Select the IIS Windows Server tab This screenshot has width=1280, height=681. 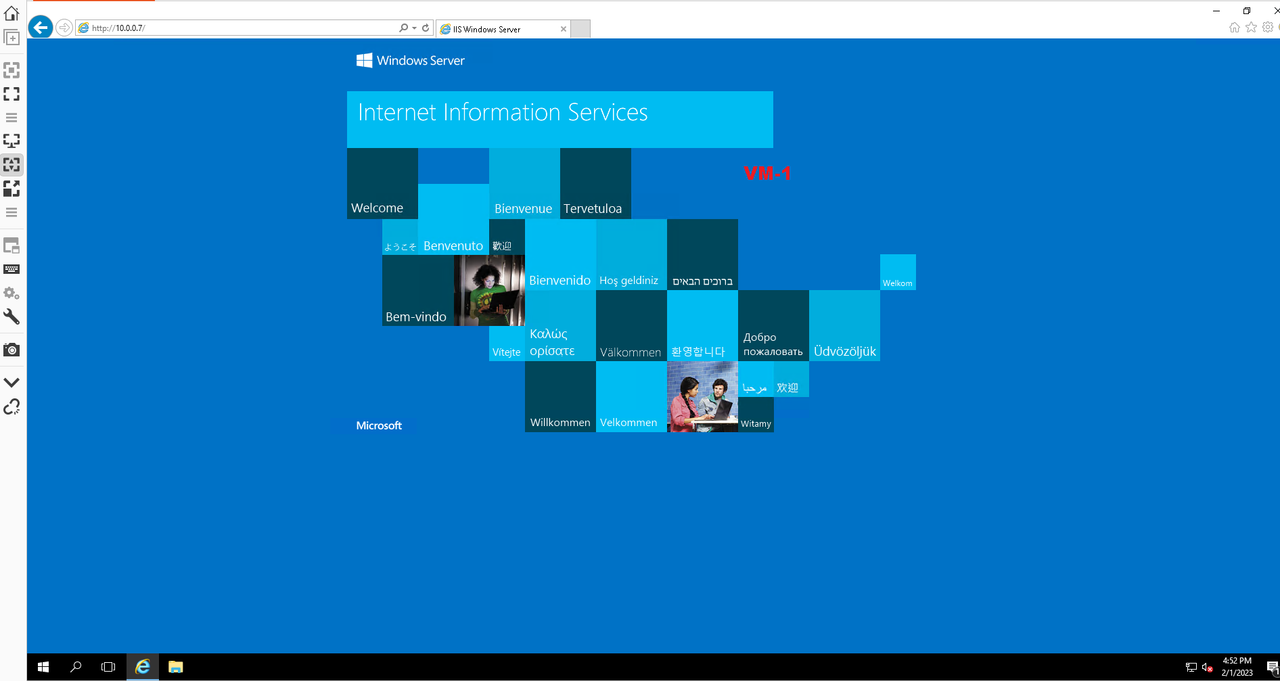[502, 29]
